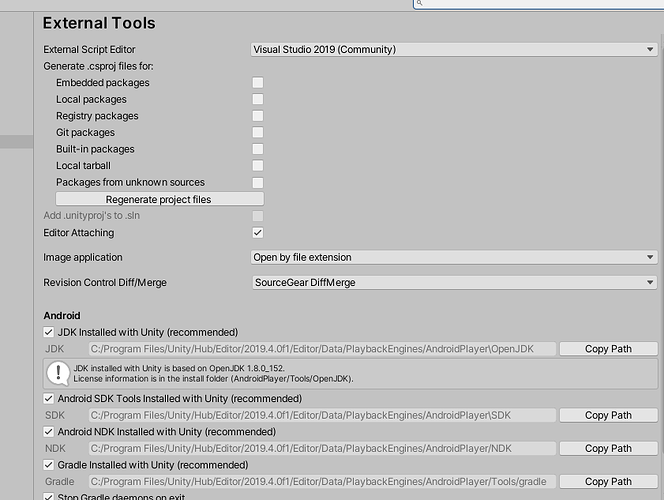Select the highlighted sidebar category row
The width and height of the screenshot is (664, 500).
[x=17, y=141]
